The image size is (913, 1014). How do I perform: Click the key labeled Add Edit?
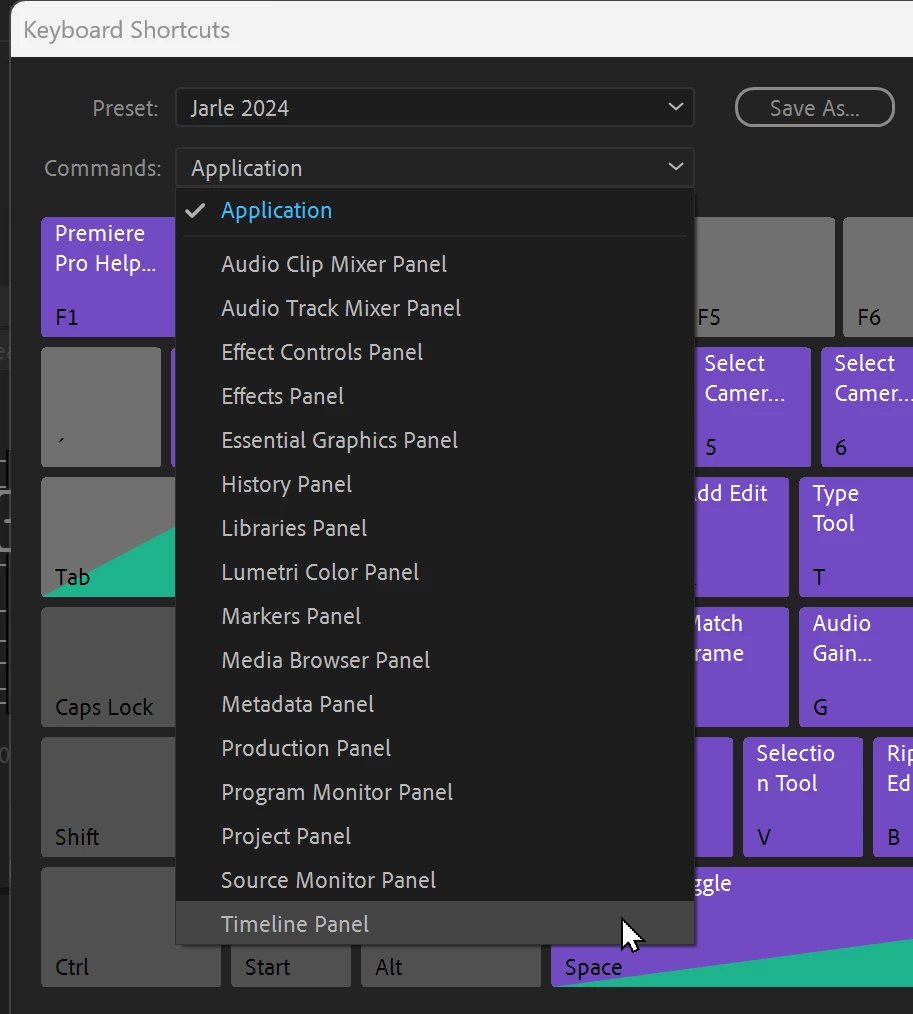tap(742, 537)
